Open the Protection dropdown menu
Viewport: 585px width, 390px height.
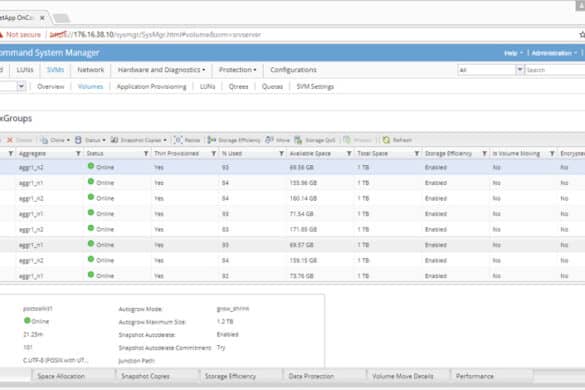click(x=238, y=70)
